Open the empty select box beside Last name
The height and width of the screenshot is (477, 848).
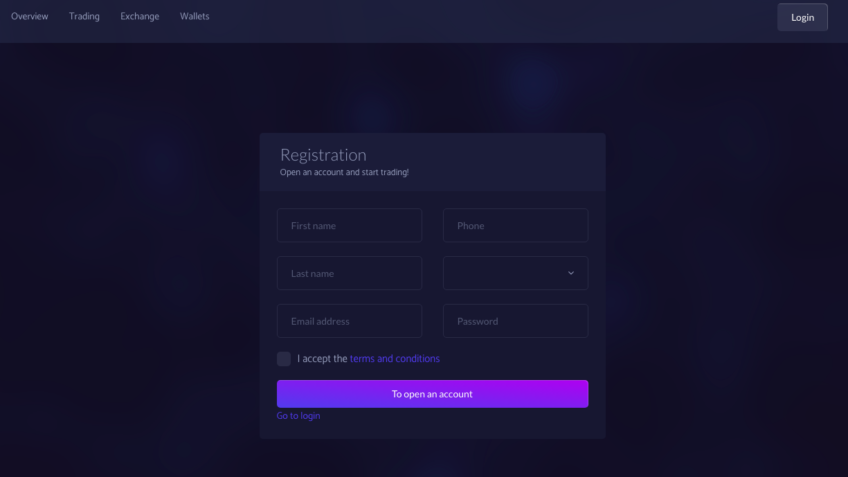505,273
